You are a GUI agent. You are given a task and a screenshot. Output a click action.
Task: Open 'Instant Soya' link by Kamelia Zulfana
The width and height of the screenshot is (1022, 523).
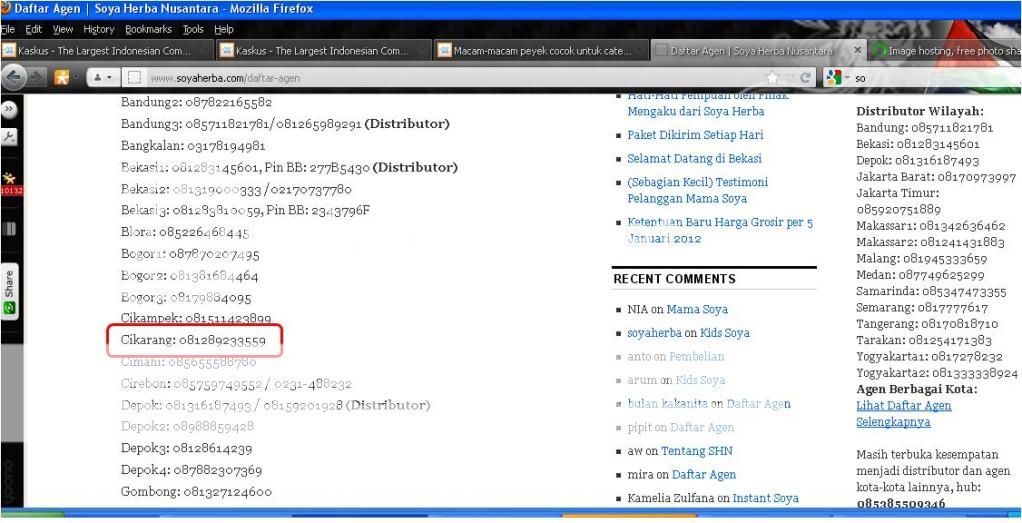point(765,498)
